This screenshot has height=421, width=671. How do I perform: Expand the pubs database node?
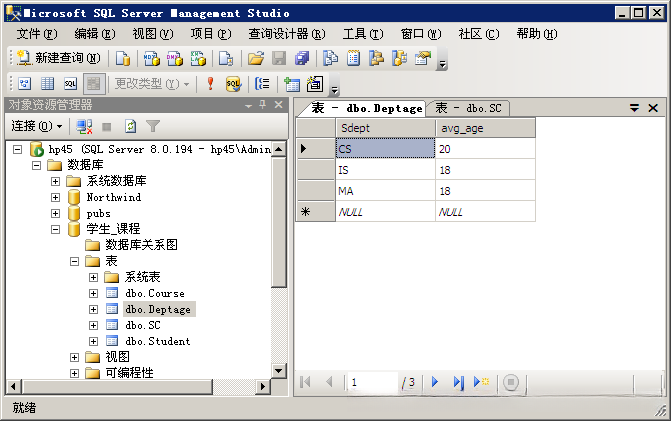coord(56,213)
